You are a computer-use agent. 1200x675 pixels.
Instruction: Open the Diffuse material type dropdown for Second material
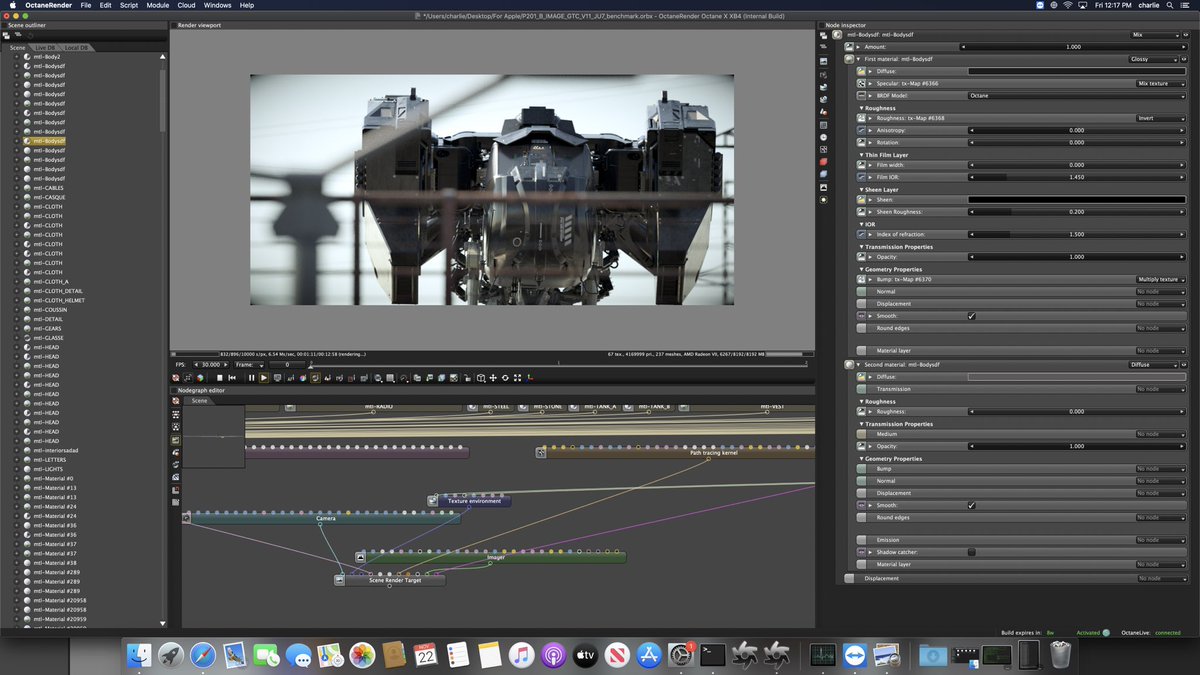click(1156, 365)
